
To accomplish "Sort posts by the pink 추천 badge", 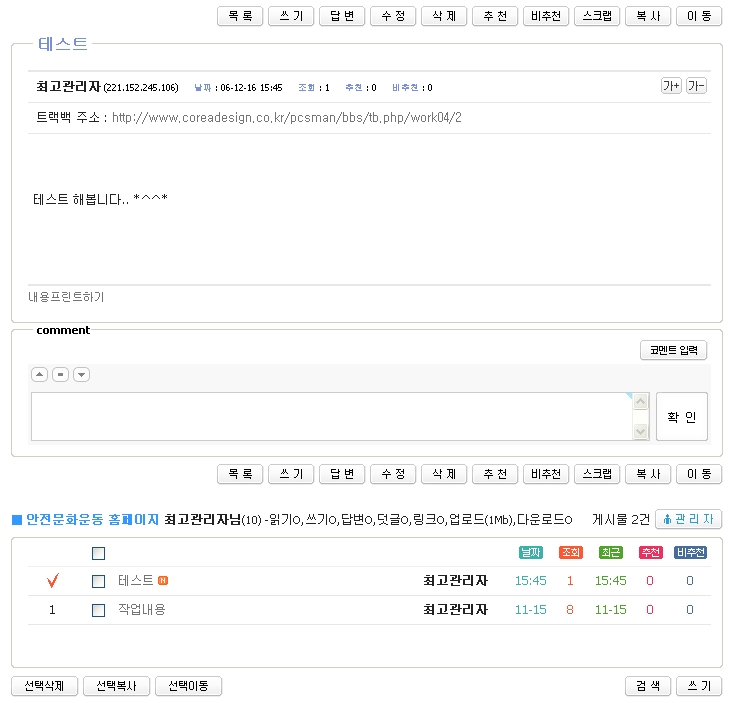I will (650, 553).
